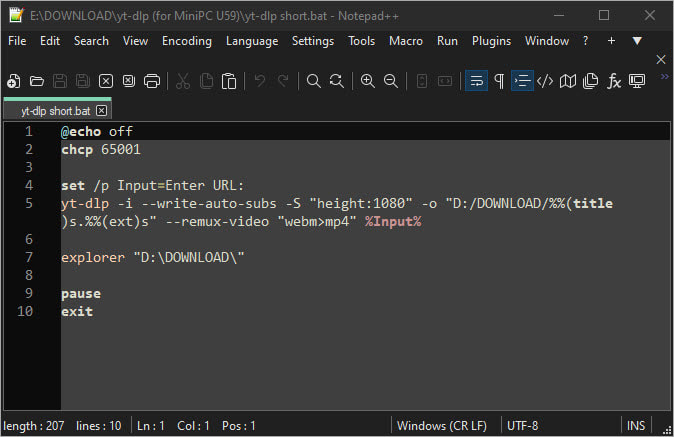674x437 pixels.
Task: Click the Save All toolbar icon
Action: click(x=83, y=81)
